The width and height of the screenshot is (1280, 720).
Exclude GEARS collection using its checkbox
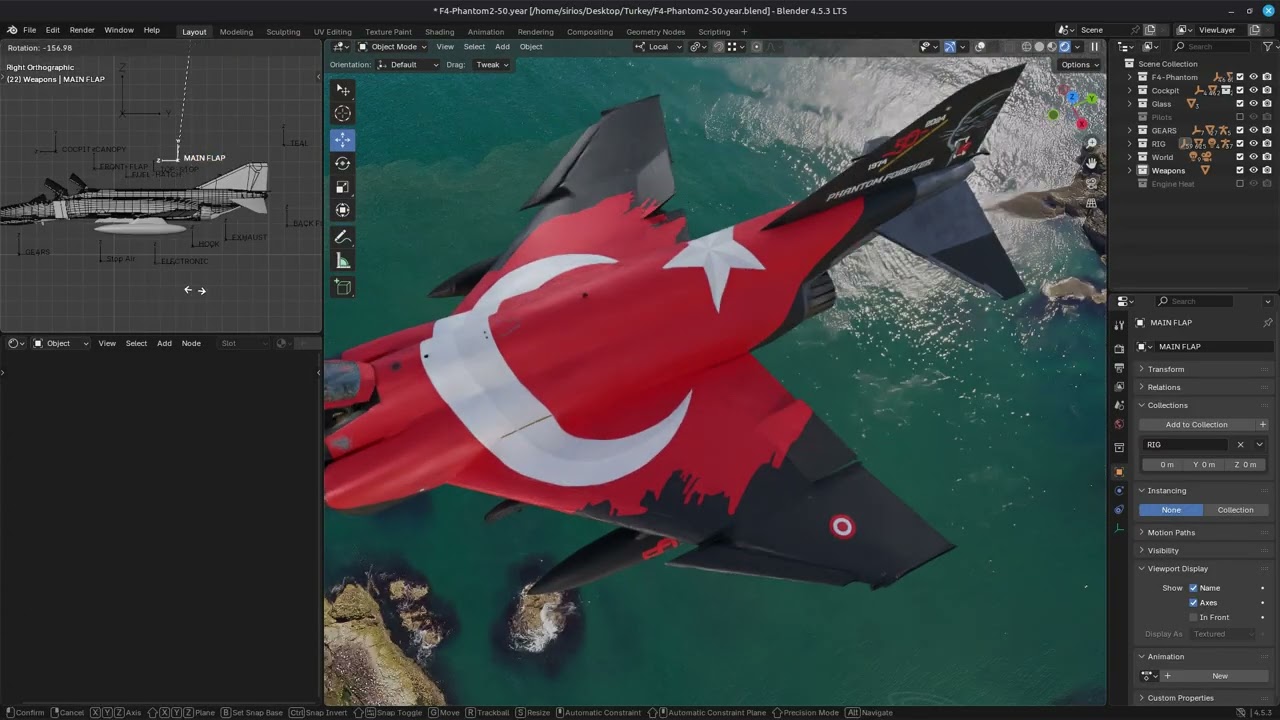point(1240,130)
